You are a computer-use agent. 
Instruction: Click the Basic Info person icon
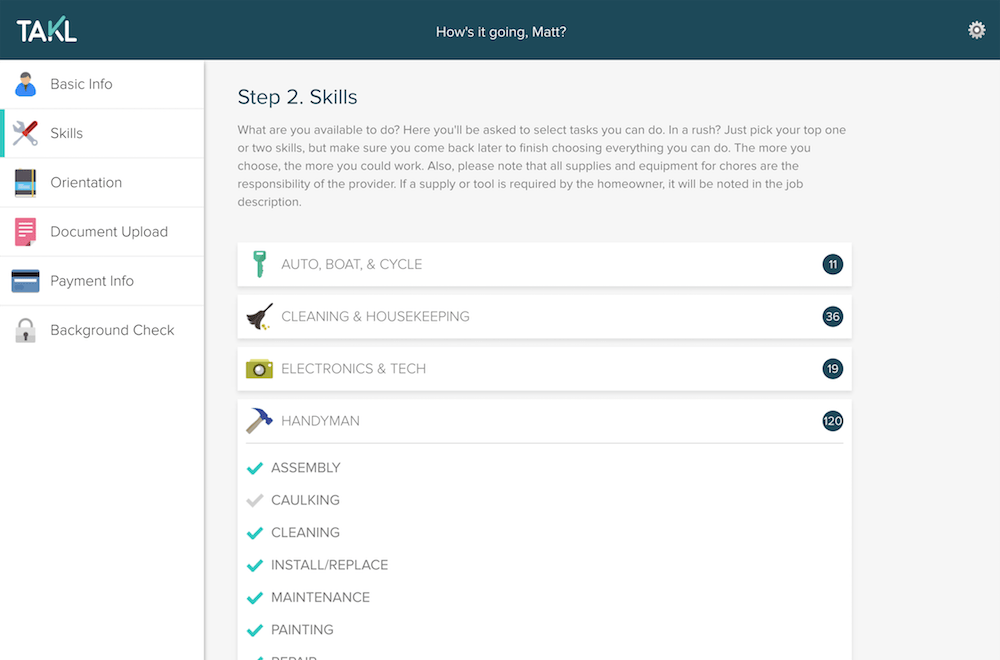(26, 84)
